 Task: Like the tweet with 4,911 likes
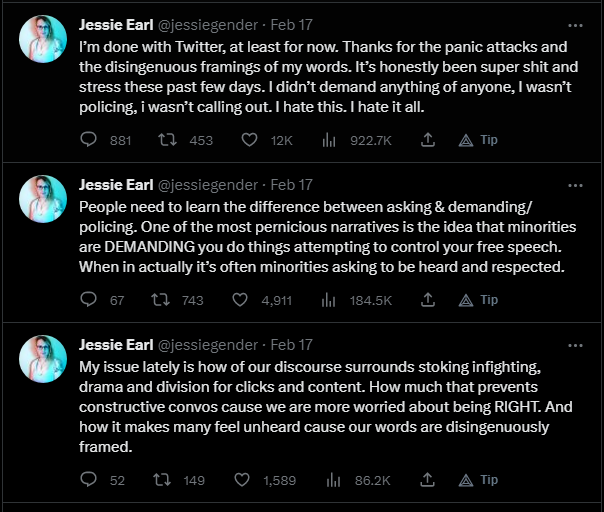240,300
